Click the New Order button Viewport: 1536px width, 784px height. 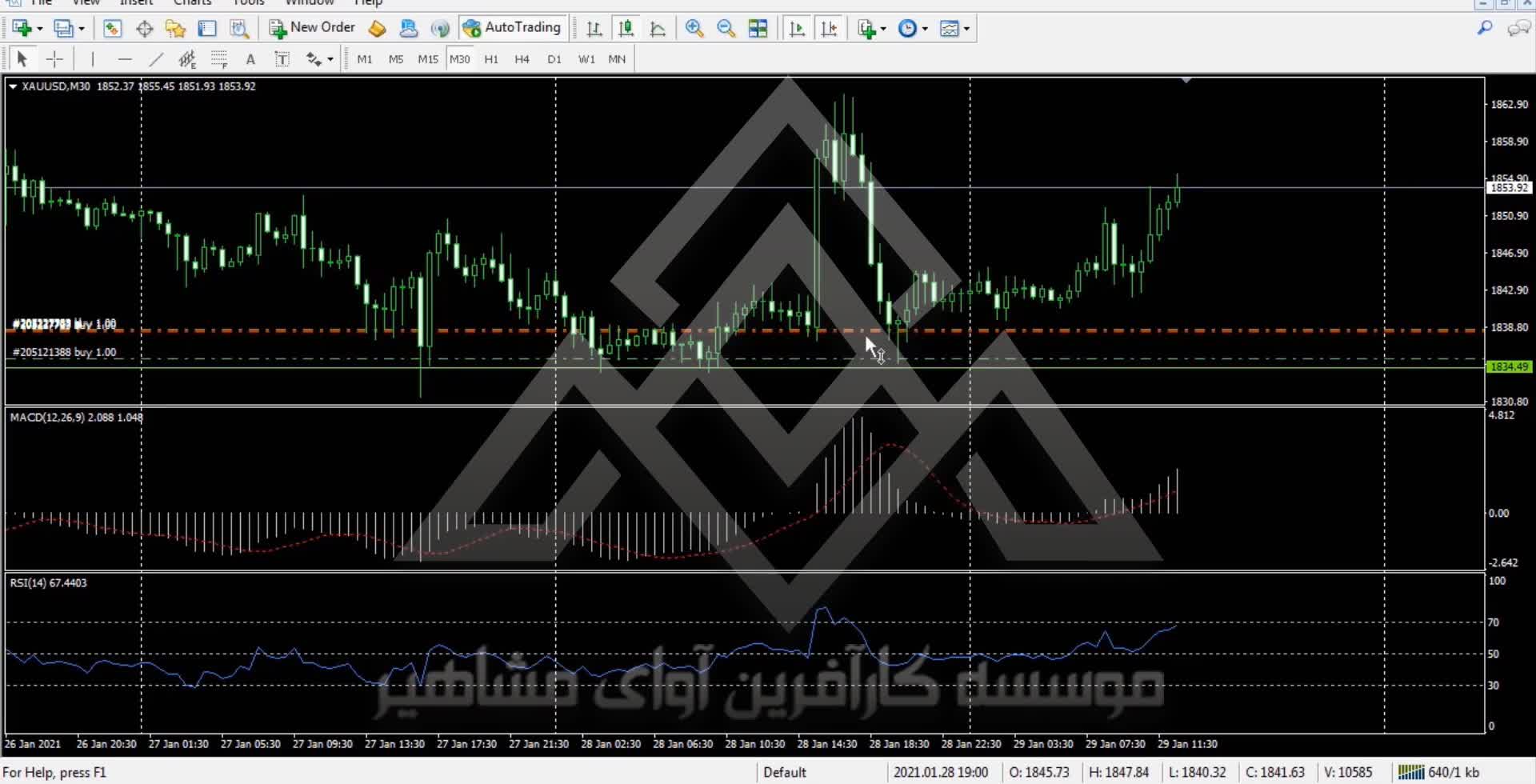[x=313, y=28]
